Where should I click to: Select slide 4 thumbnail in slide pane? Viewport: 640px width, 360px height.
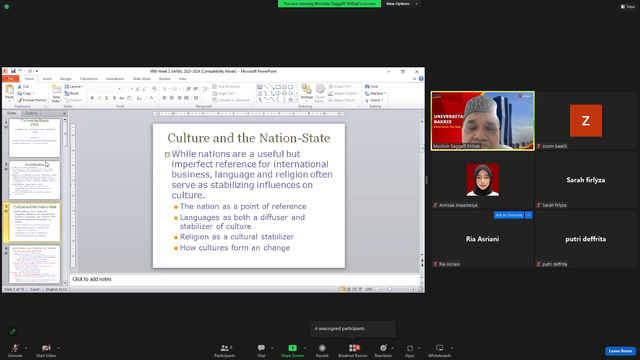tap(35, 264)
